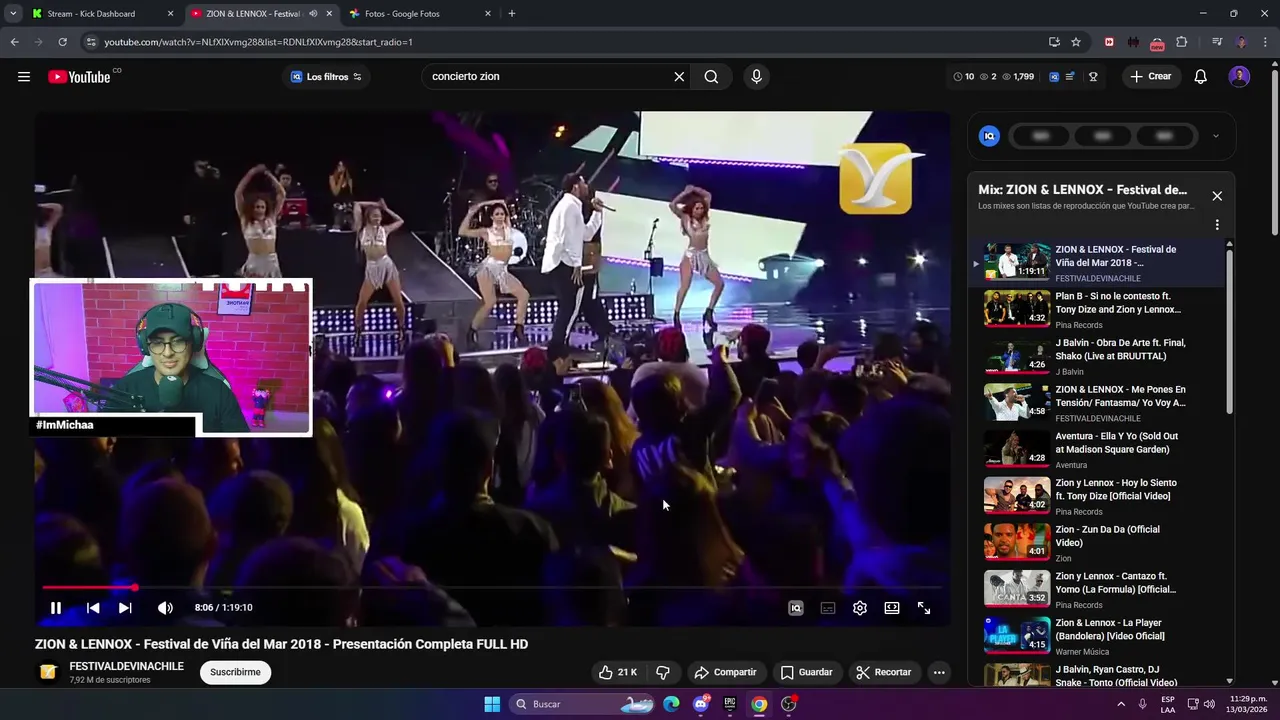Share the video via Compartir
The height and width of the screenshot is (720, 1280).
725,672
